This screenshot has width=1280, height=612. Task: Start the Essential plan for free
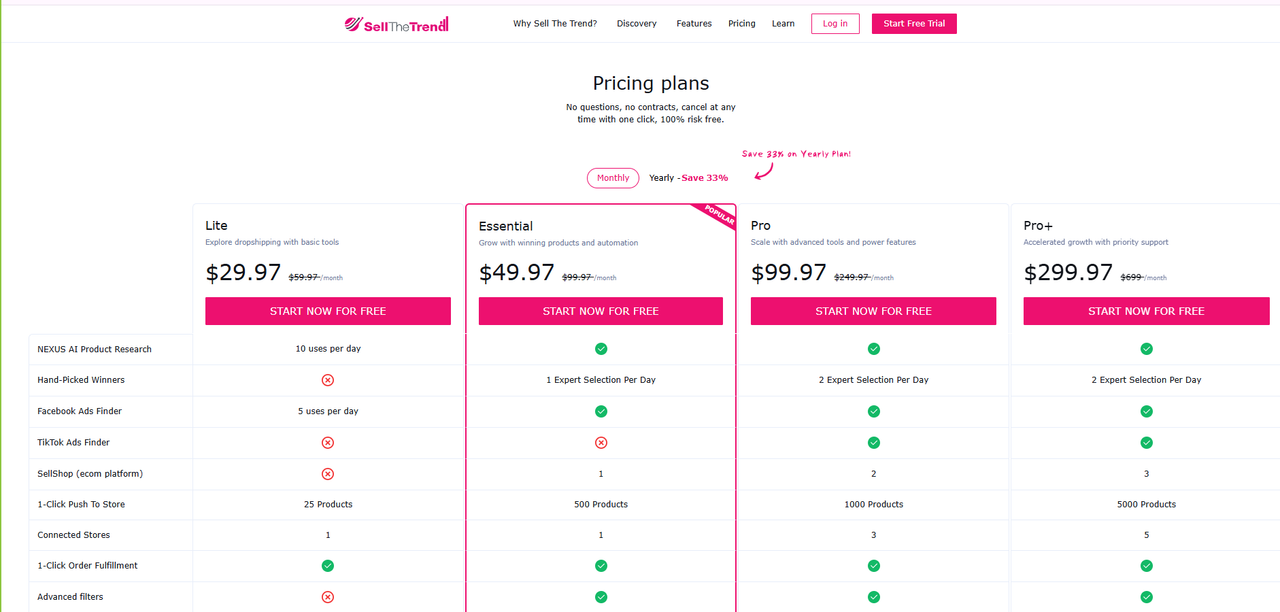[x=601, y=311]
